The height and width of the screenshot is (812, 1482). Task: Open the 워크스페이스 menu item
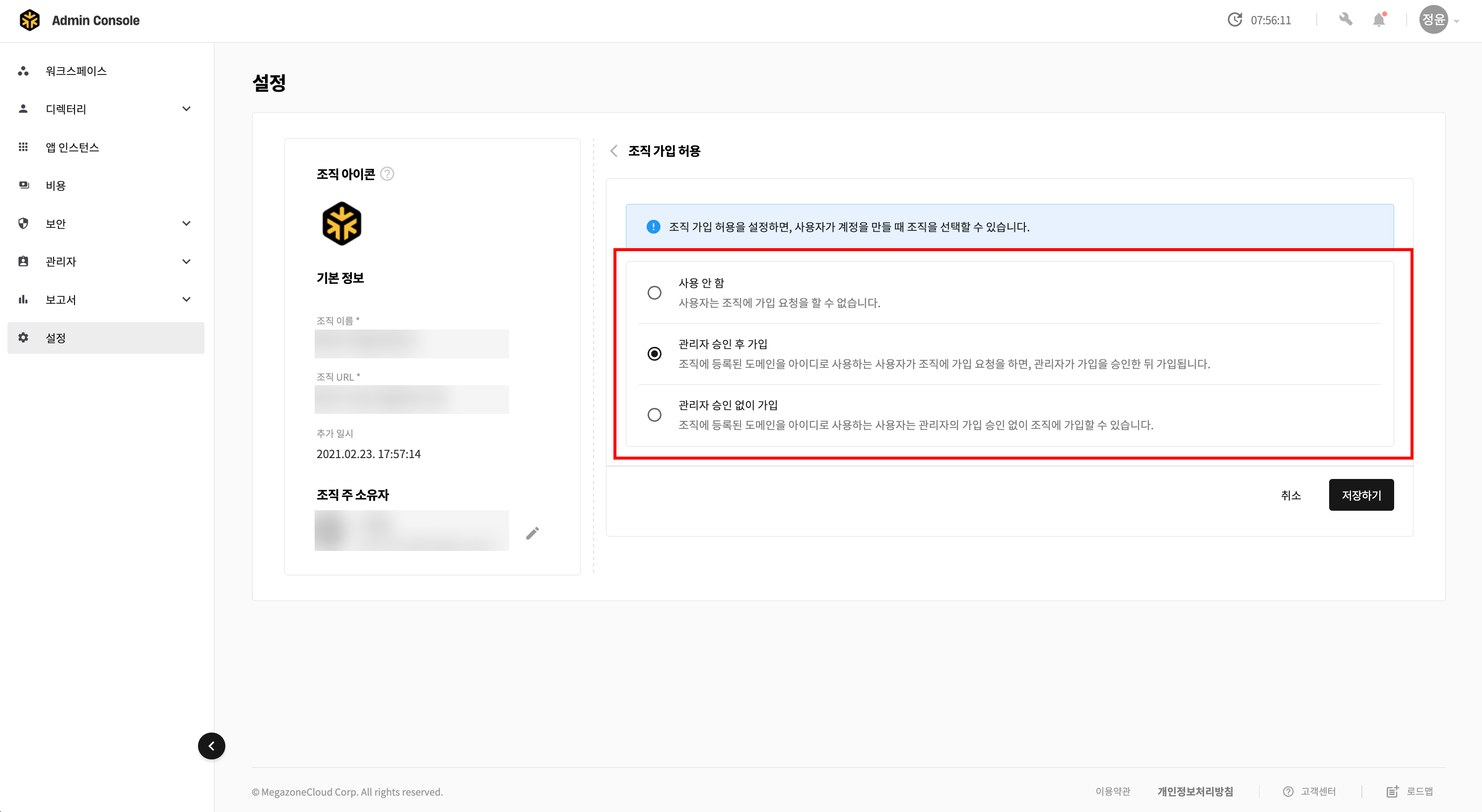point(76,71)
